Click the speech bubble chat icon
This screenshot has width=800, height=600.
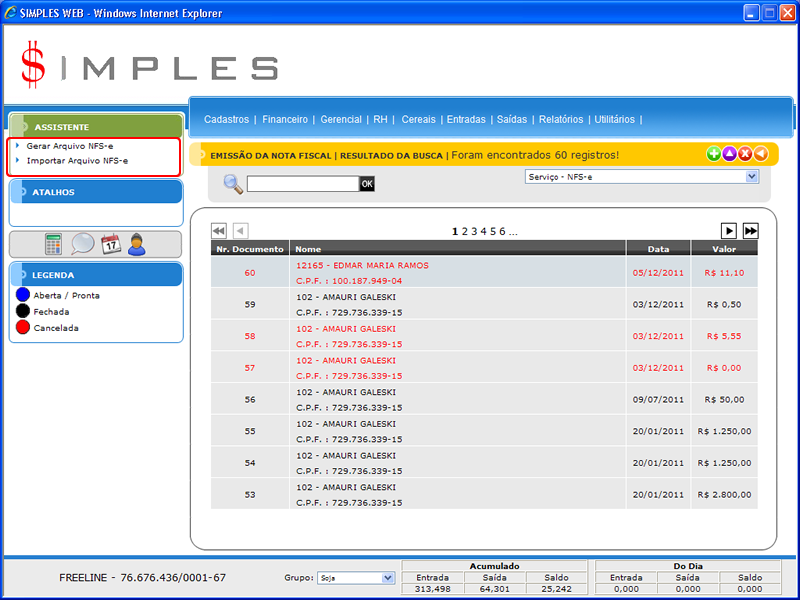coord(82,244)
